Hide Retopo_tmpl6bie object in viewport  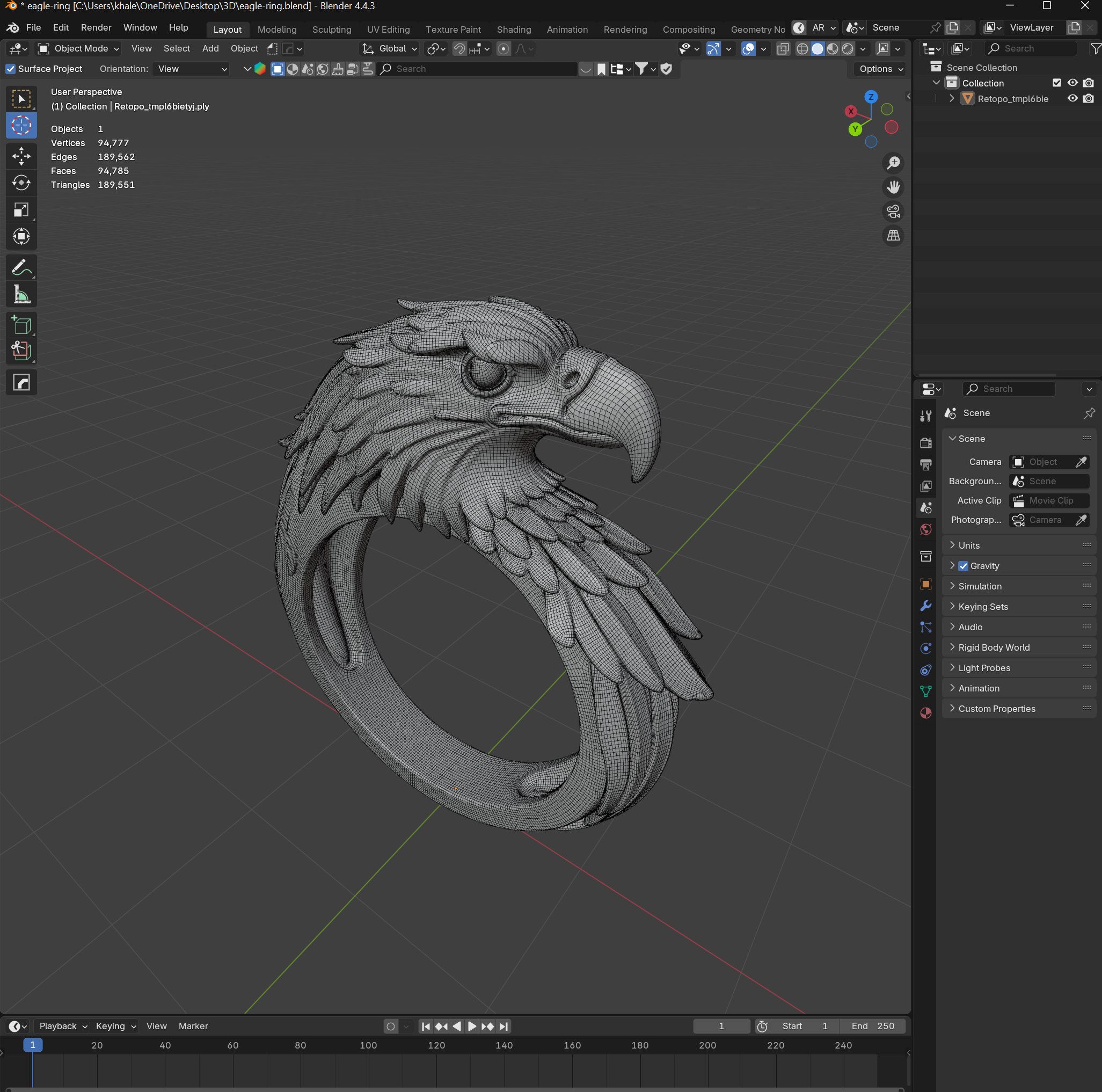(x=1072, y=99)
